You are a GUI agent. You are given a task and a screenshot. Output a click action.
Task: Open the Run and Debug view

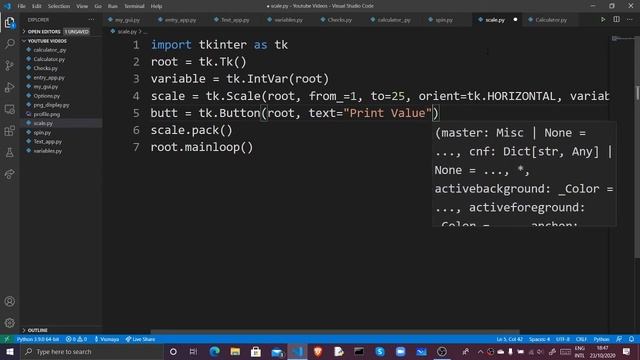pos(9,87)
